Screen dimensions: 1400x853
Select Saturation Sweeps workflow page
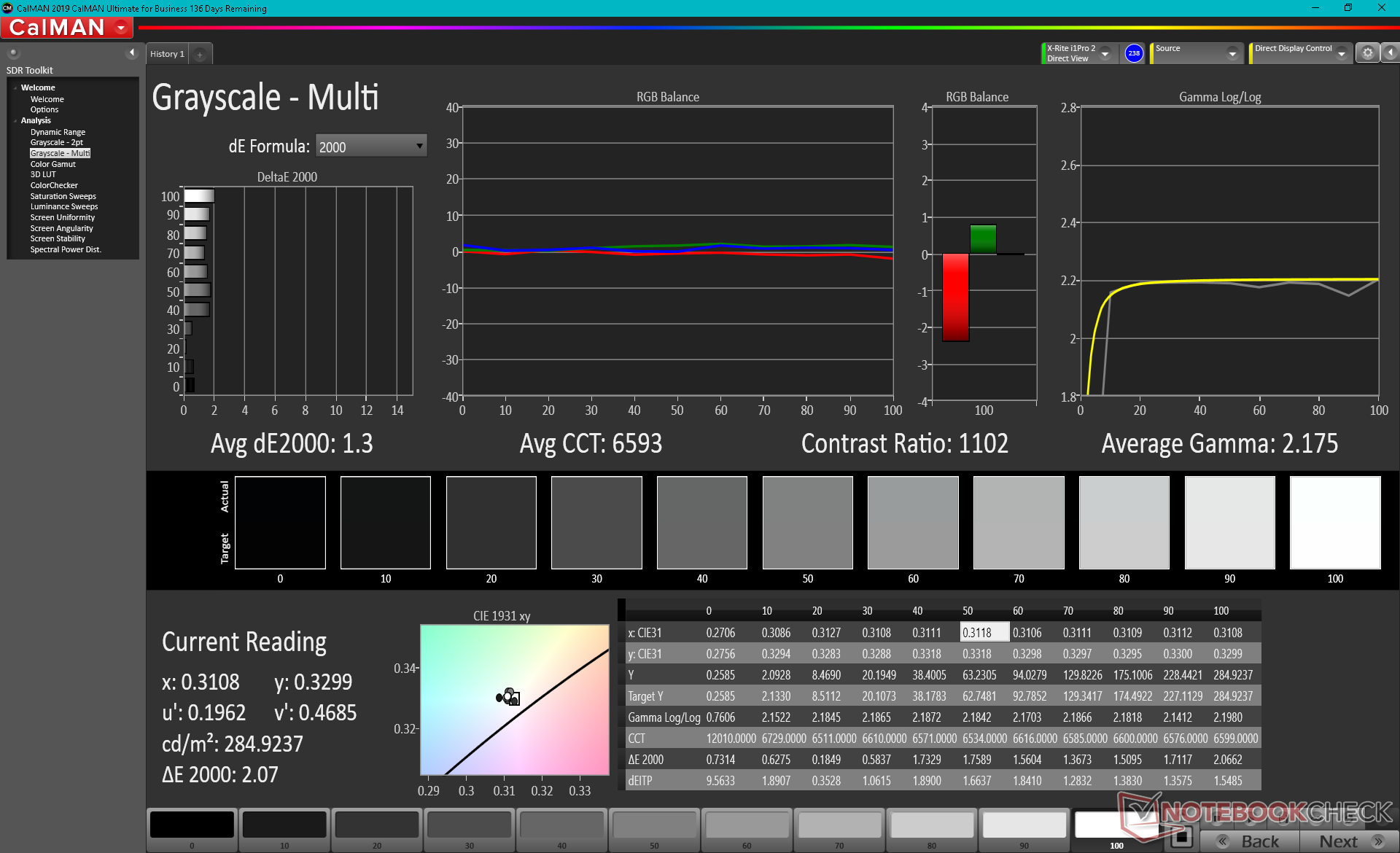(63, 196)
